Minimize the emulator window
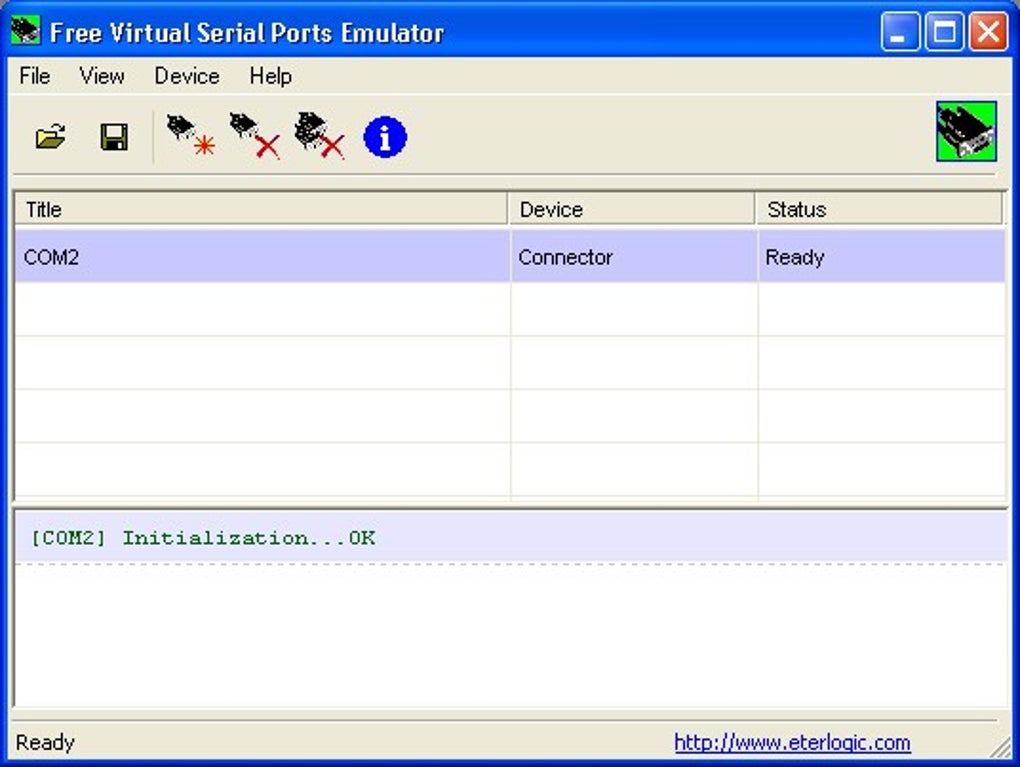Image resolution: width=1020 pixels, height=767 pixels. click(900, 31)
